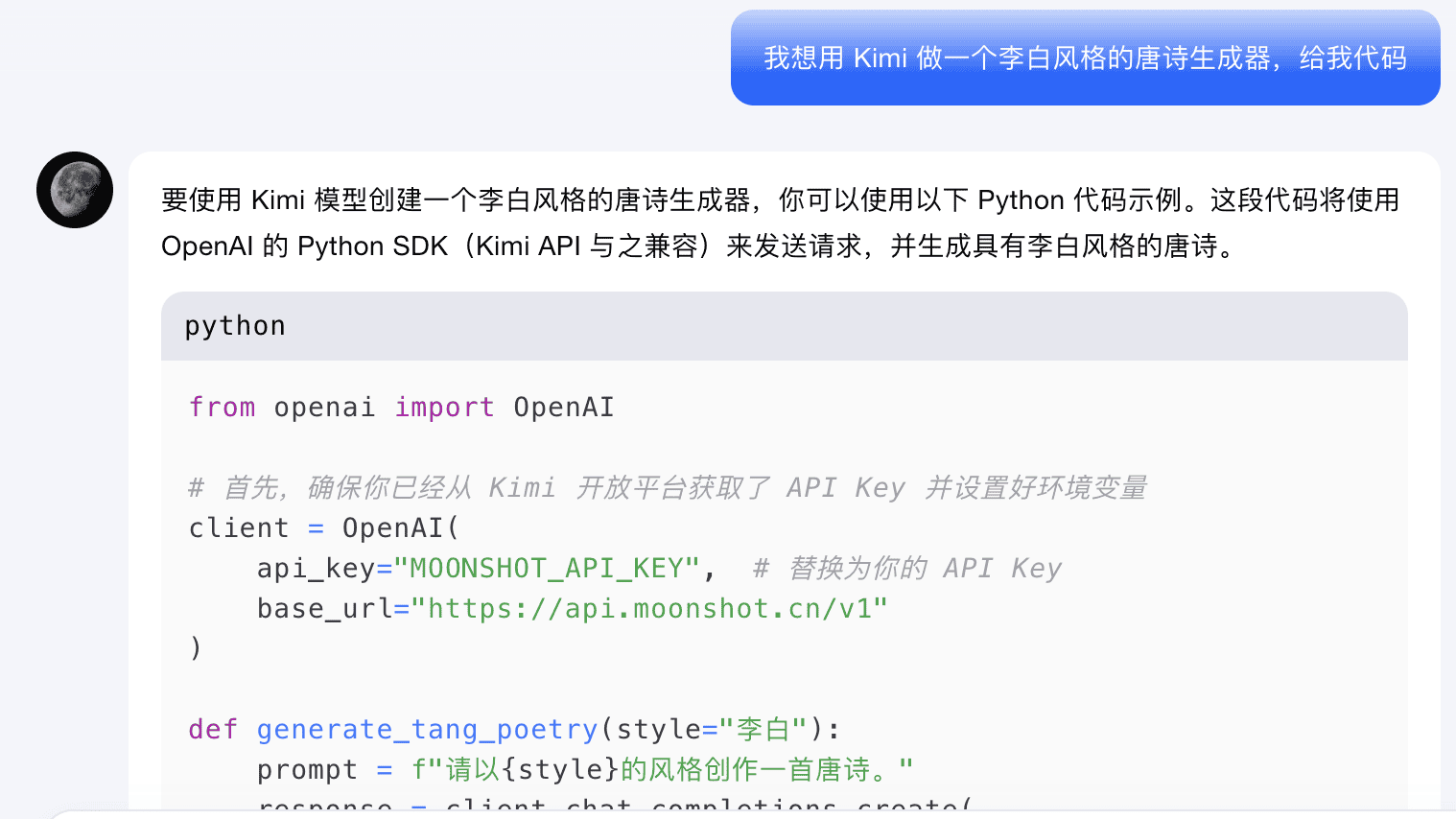Click the prompt f-string text
Viewport: 1456px width, 819px height.
click(x=662, y=770)
